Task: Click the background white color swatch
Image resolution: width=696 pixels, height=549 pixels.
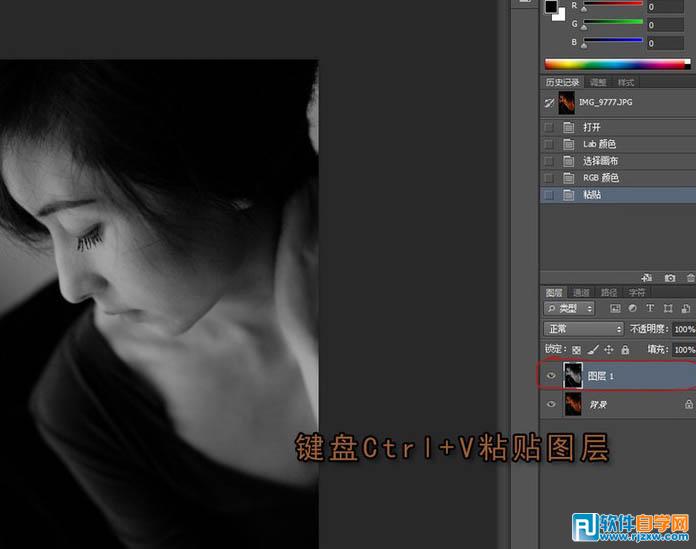Action: [561, 15]
